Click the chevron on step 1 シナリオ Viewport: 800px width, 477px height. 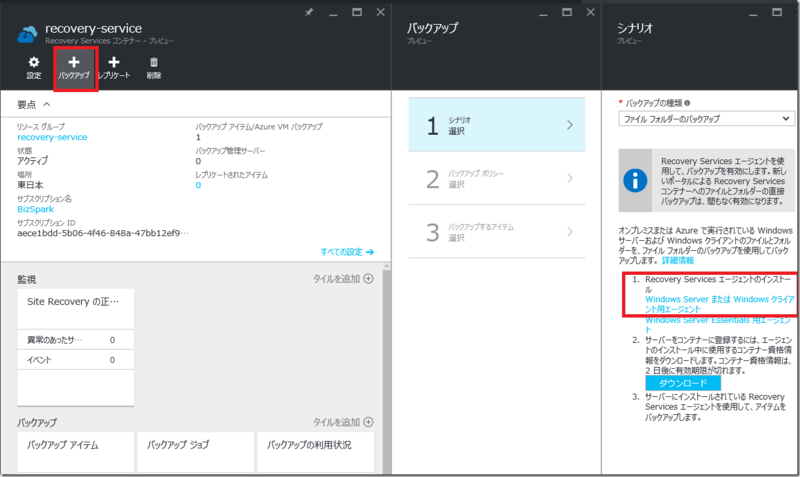click(x=570, y=125)
